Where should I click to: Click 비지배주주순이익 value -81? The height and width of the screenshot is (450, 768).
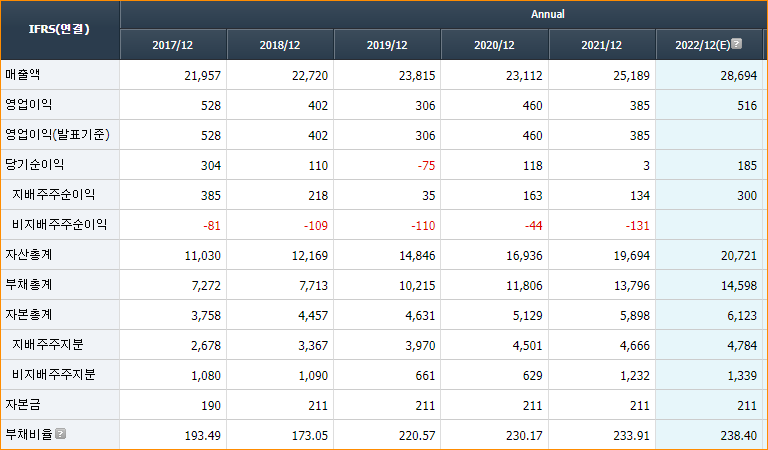212,226
